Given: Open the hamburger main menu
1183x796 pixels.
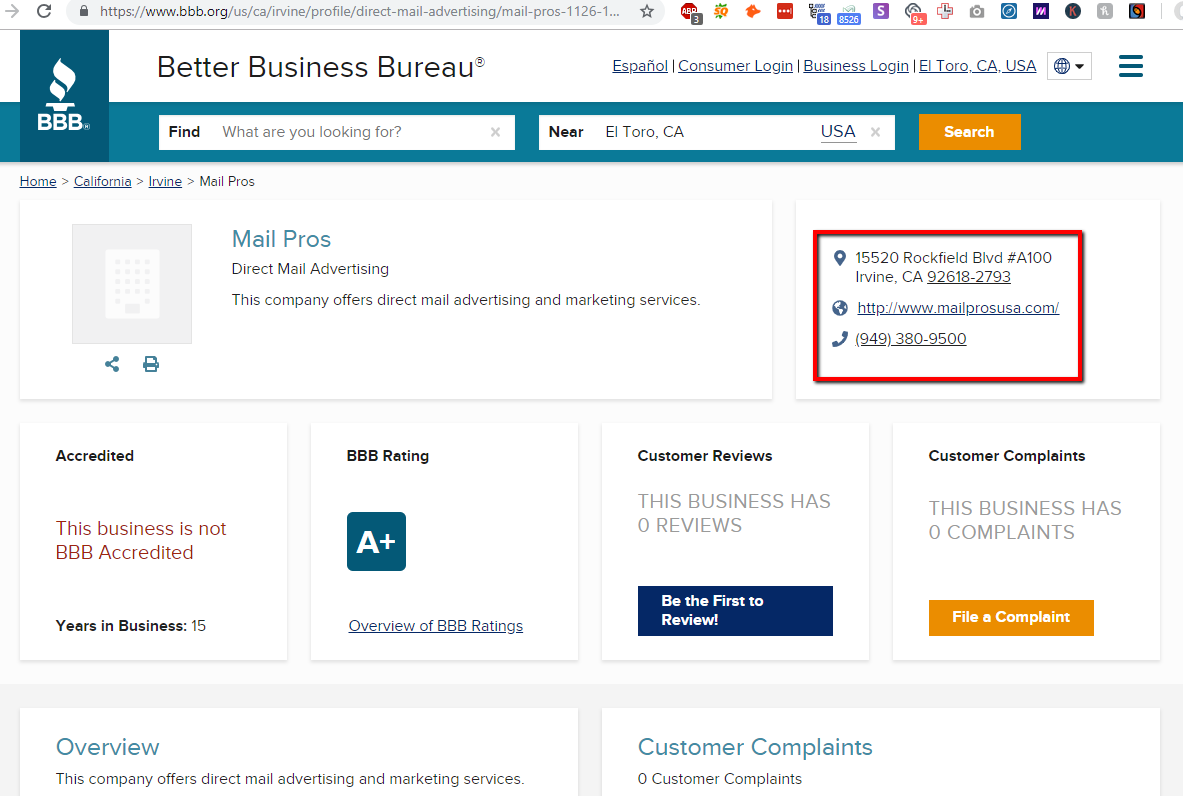Looking at the screenshot, I should [x=1130, y=66].
